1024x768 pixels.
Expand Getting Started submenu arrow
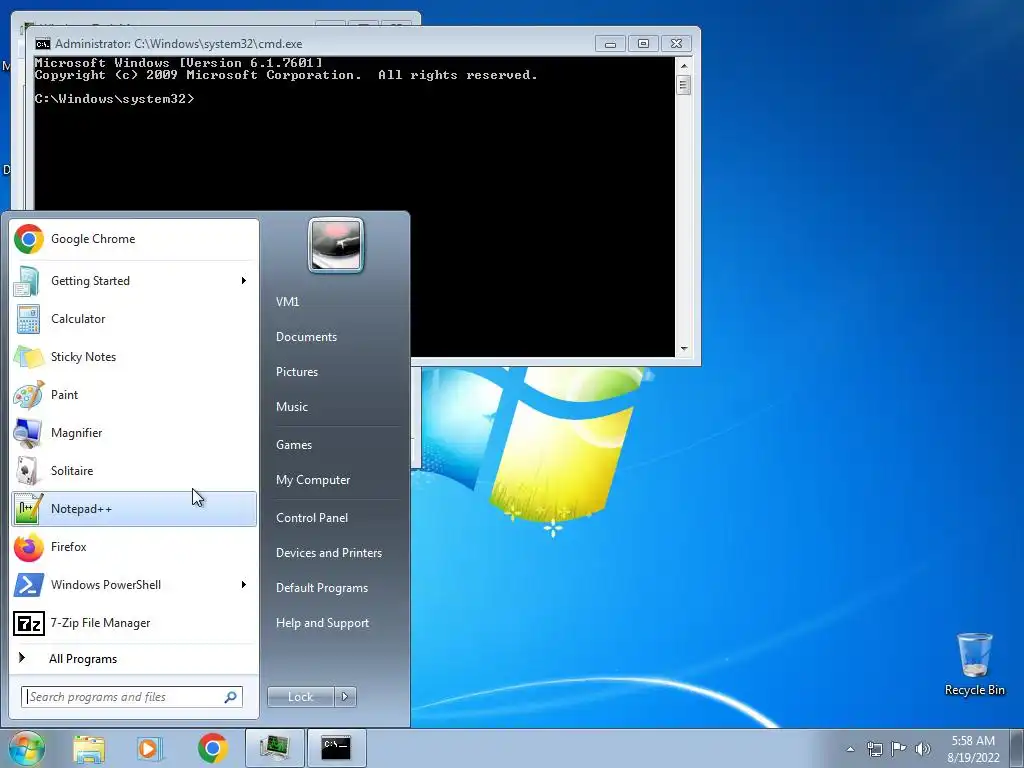244,281
